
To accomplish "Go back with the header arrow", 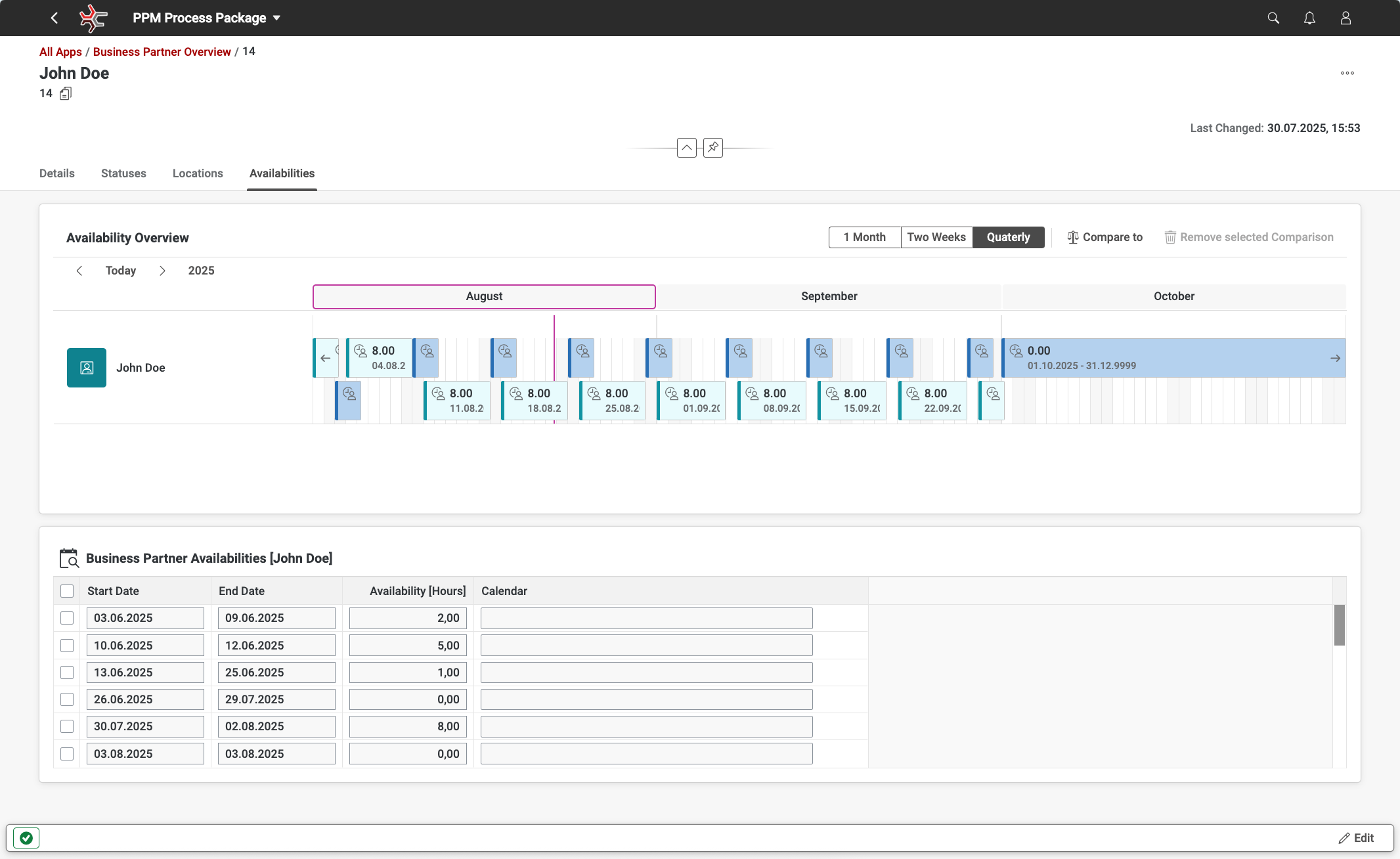I will click(x=55, y=18).
